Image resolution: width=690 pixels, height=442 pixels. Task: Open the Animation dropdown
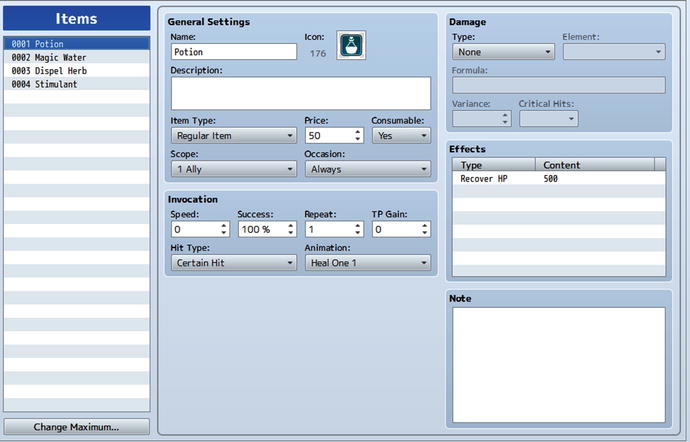tap(367, 263)
